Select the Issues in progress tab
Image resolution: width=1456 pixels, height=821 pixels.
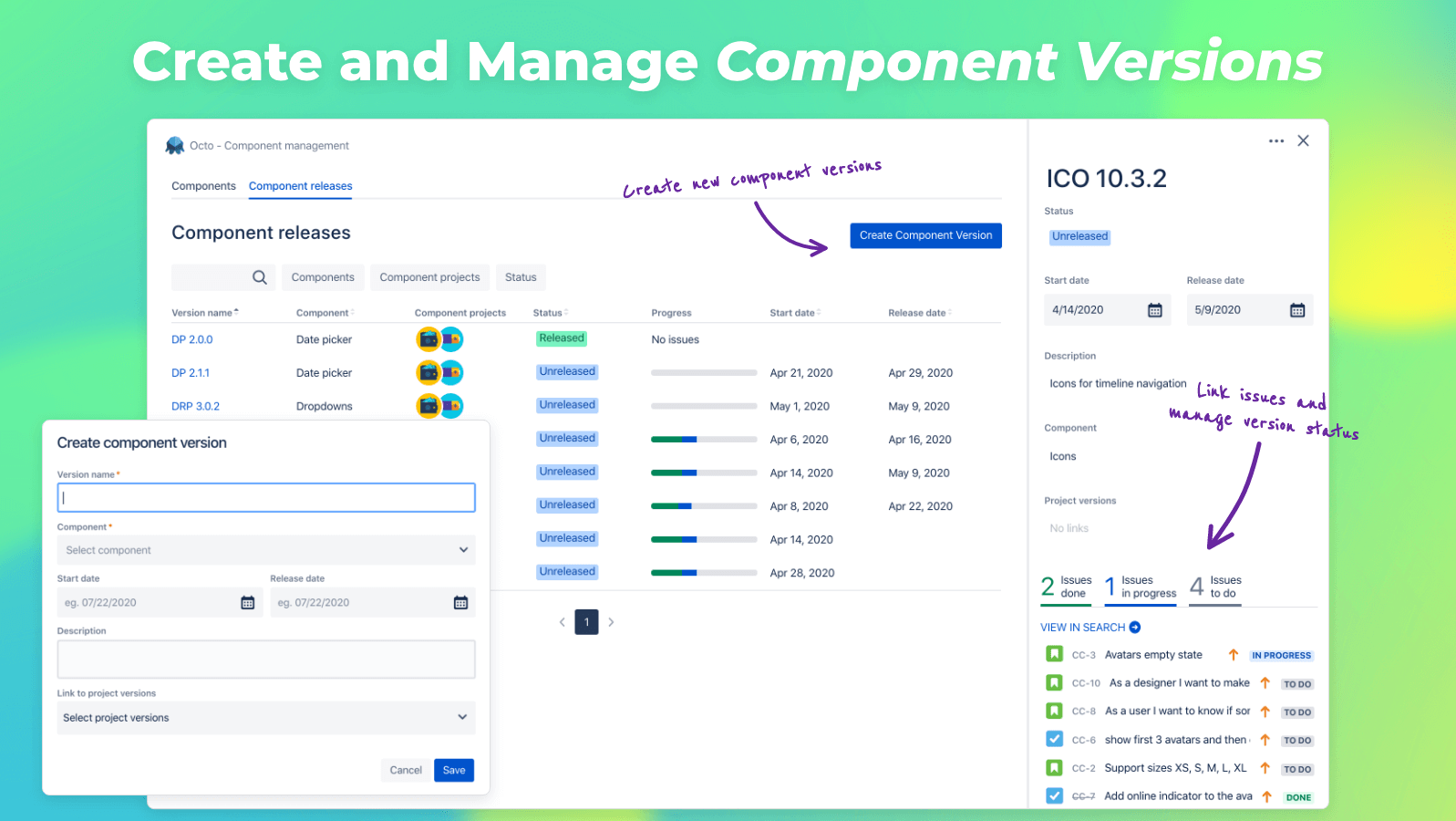click(1141, 587)
